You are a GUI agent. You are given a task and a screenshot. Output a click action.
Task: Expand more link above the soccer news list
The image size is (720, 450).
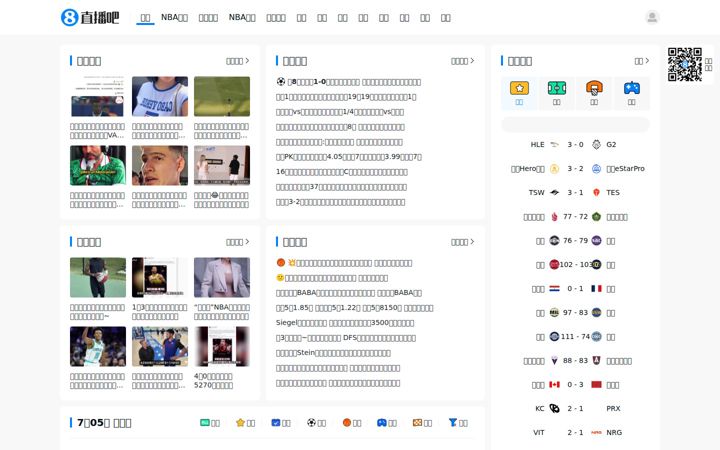point(462,61)
